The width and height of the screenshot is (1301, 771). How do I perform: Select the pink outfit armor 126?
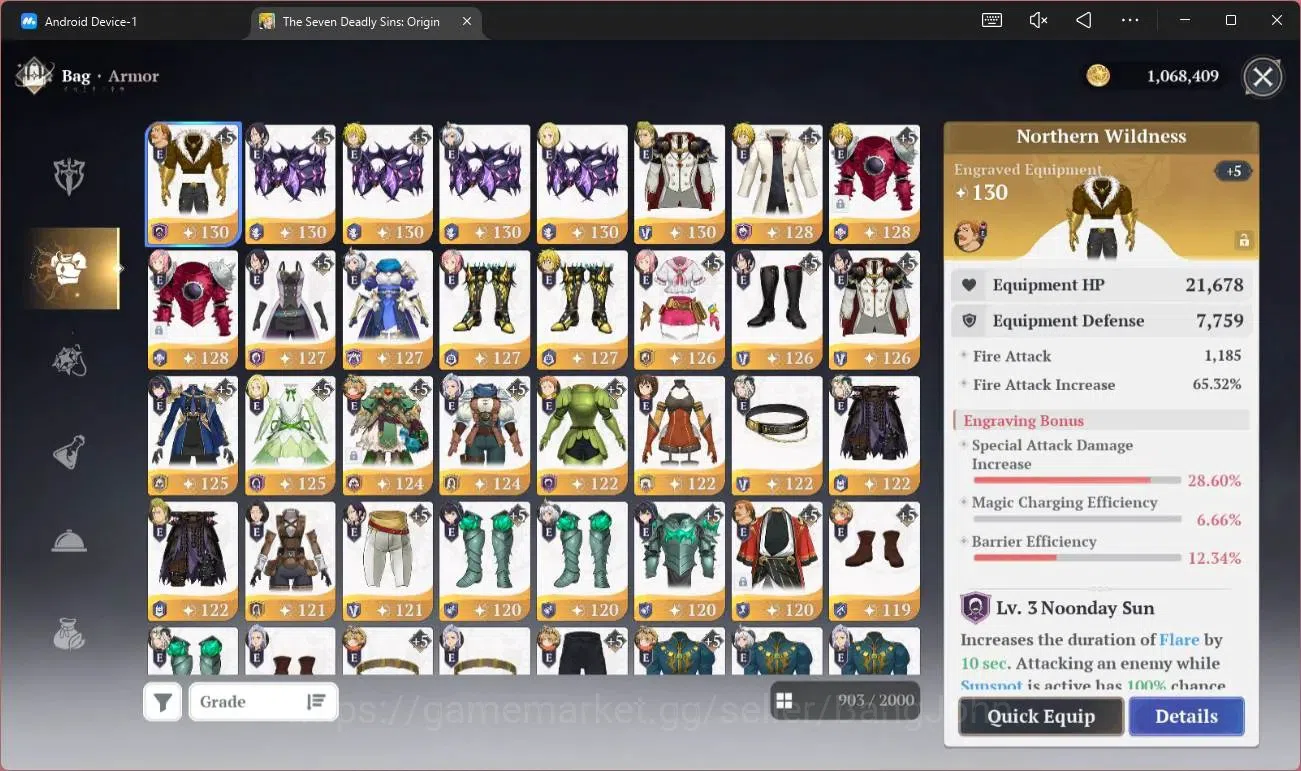[x=679, y=310]
